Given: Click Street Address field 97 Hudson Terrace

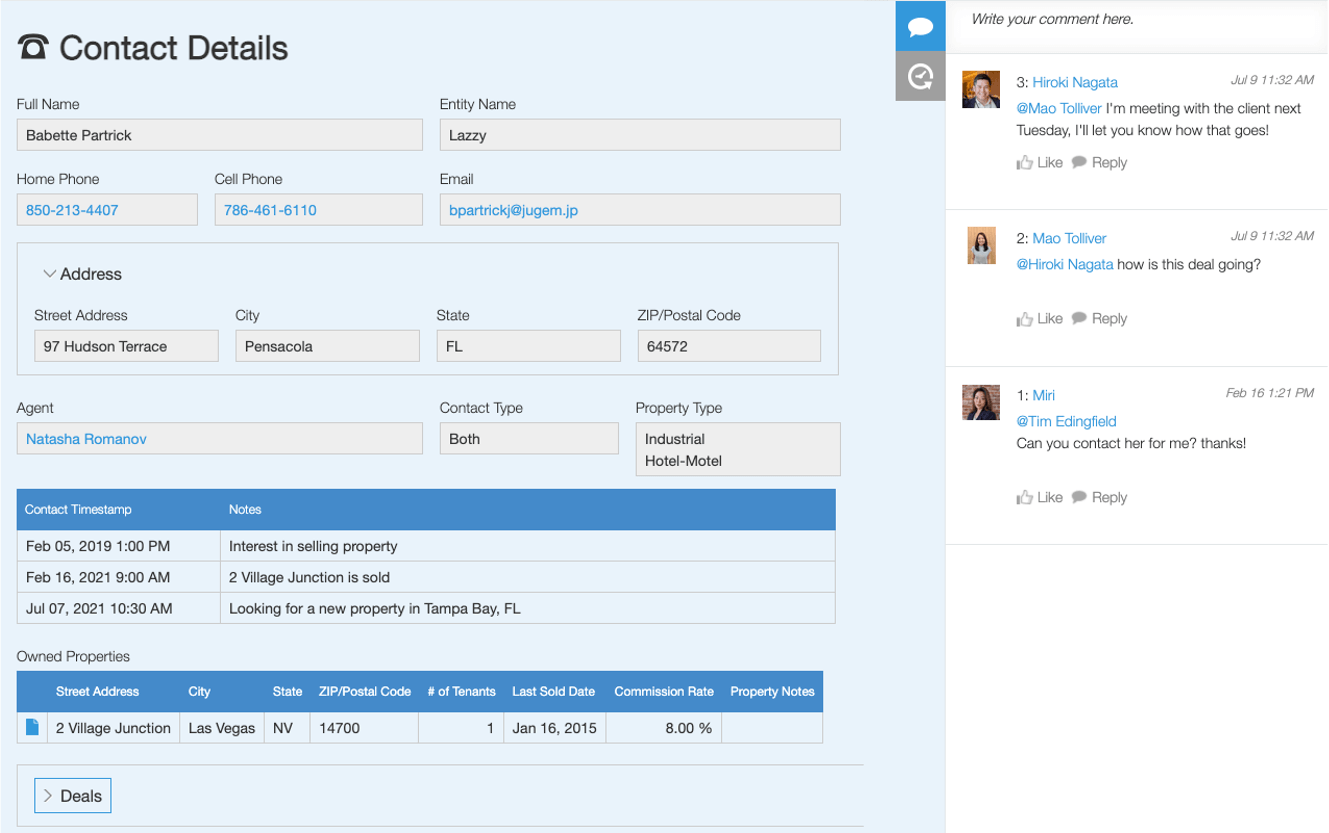Looking at the screenshot, I should pyautogui.click(x=126, y=346).
